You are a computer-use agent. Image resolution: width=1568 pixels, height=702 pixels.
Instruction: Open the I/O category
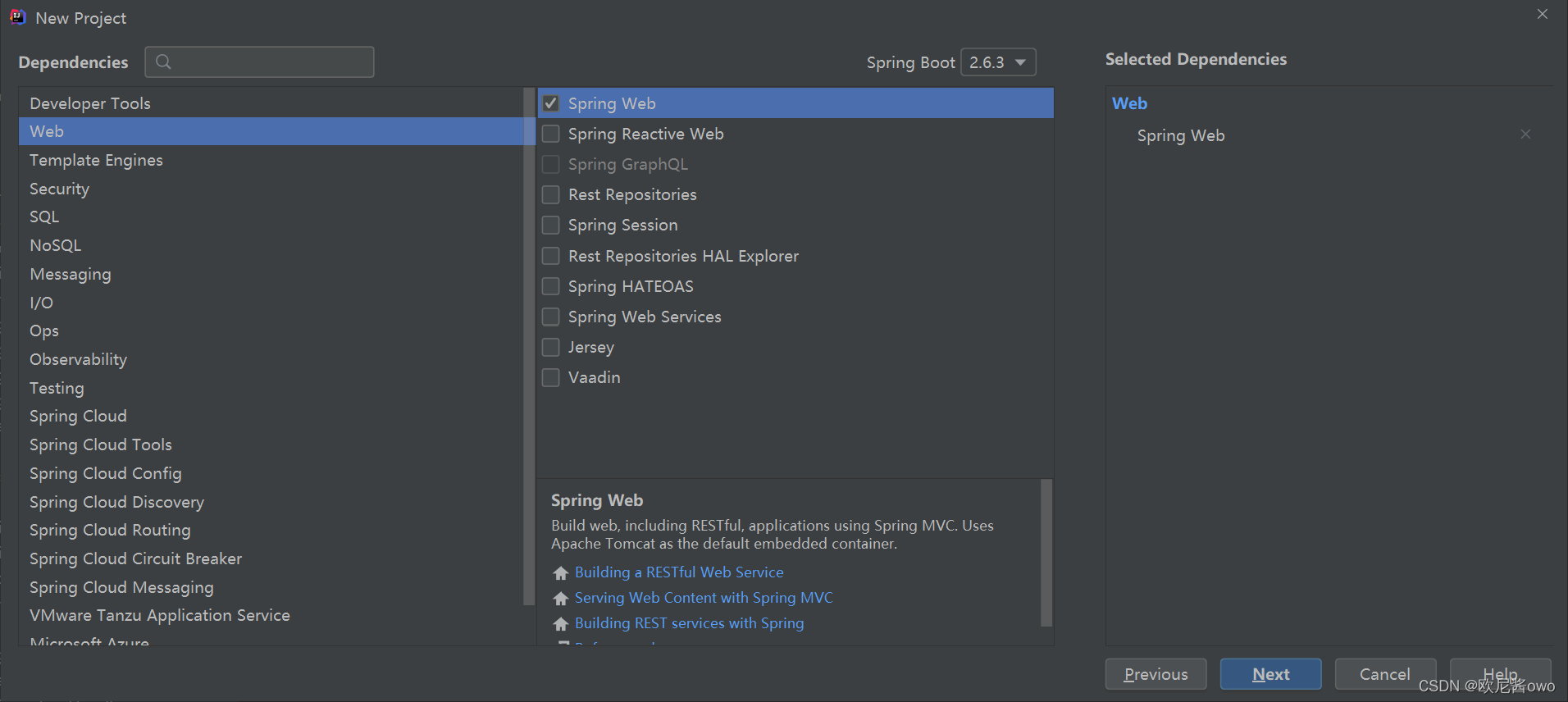271,303
